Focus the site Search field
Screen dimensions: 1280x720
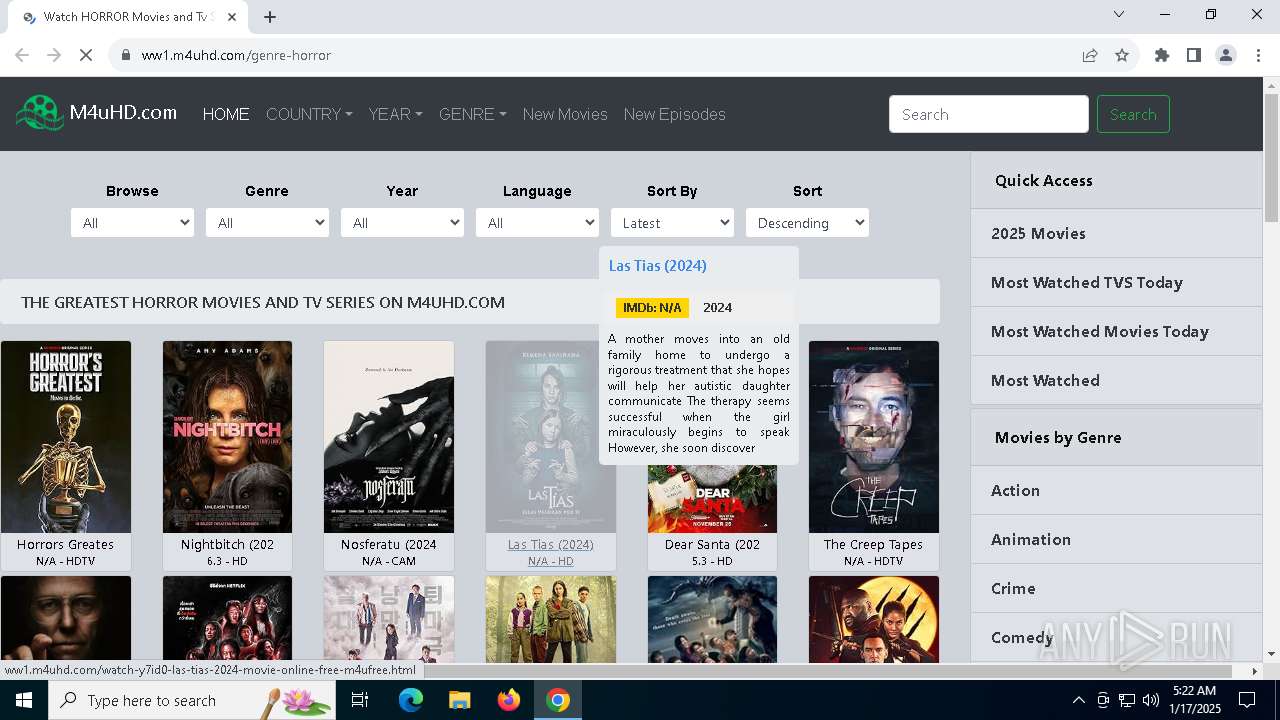[x=988, y=114]
